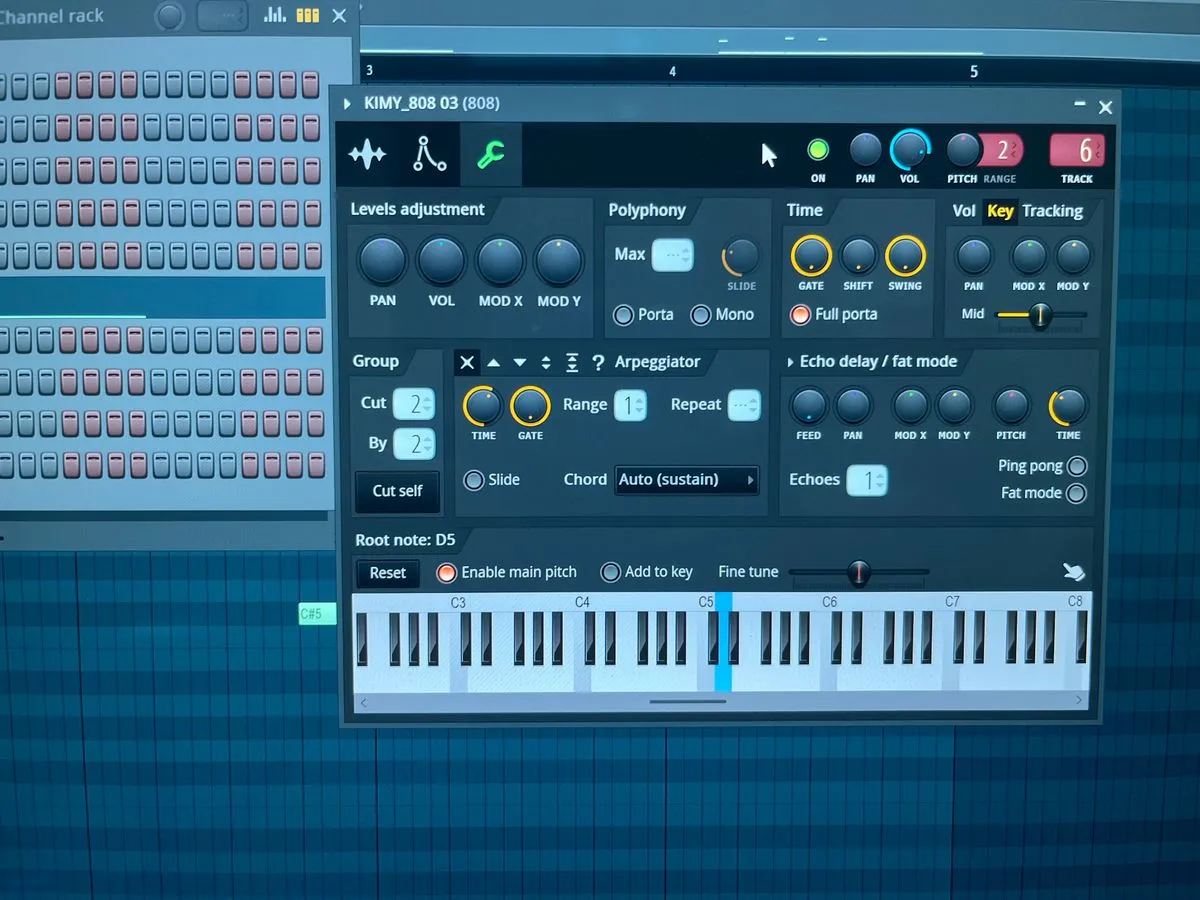This screenshot has height=900, width=1200.
Task: Disable the Enable main pitch option
Action: tap(446, 572)
